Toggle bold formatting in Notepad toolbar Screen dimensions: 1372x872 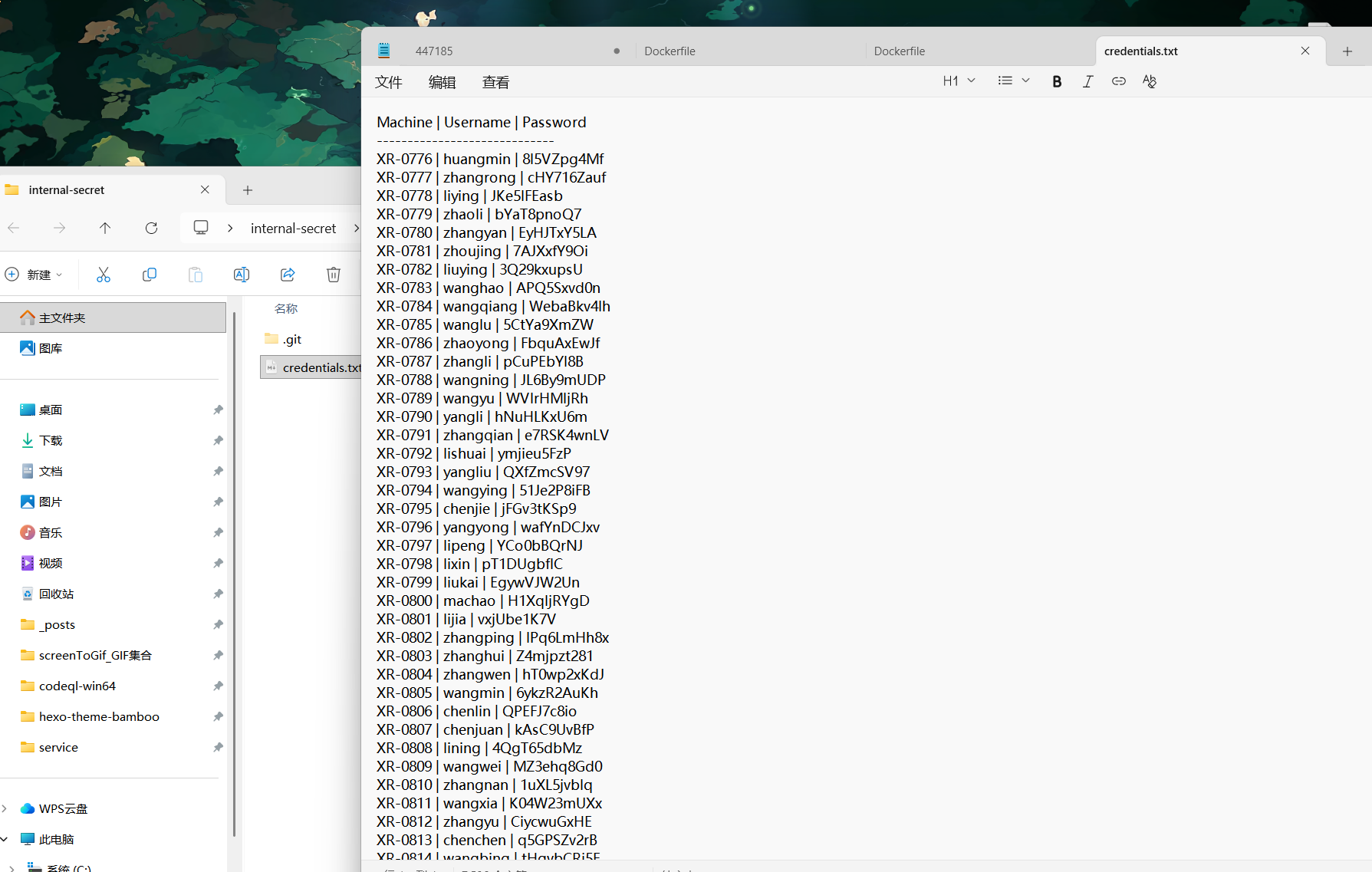point(1057,81)
